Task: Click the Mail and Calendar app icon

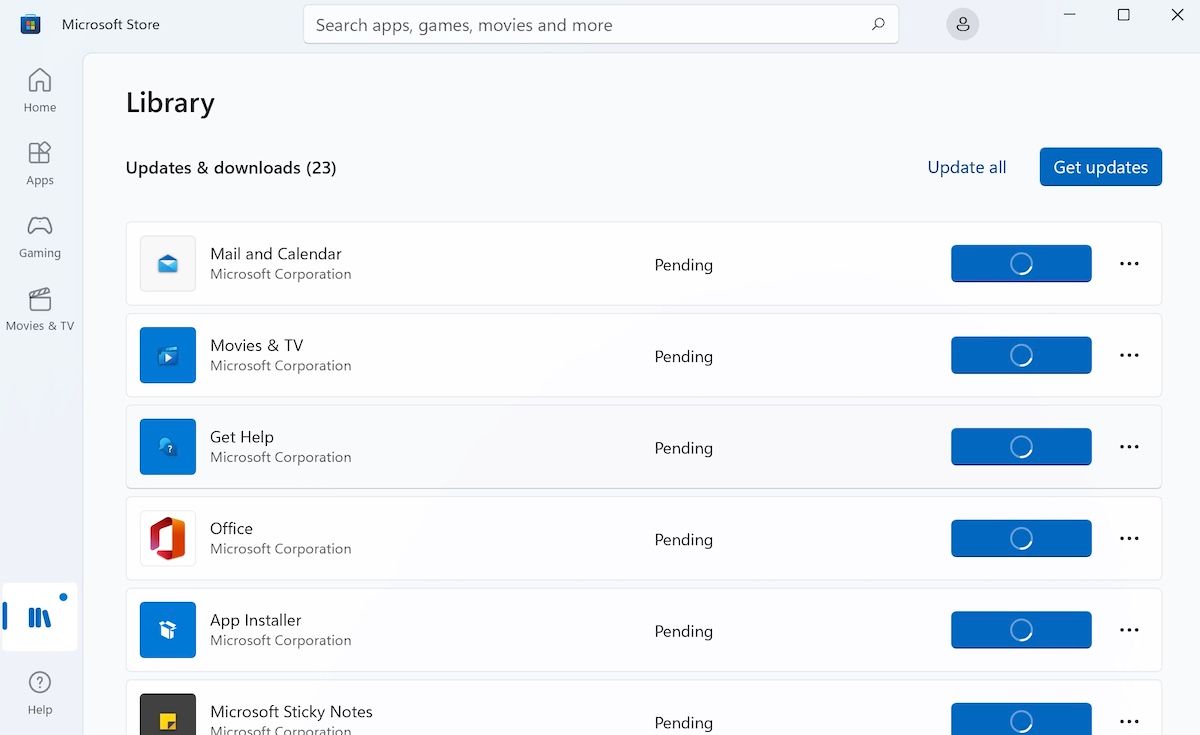Action: (x=168, y=264)
